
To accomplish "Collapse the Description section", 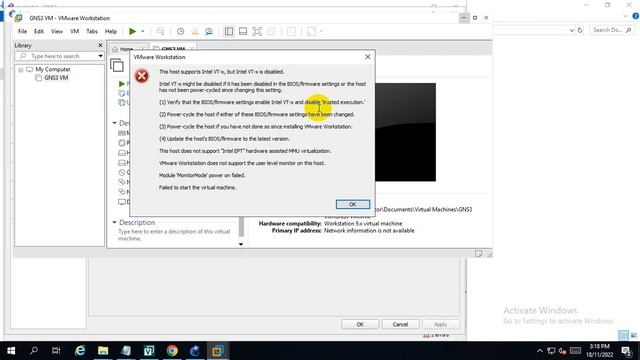I will tap(115, 222).
